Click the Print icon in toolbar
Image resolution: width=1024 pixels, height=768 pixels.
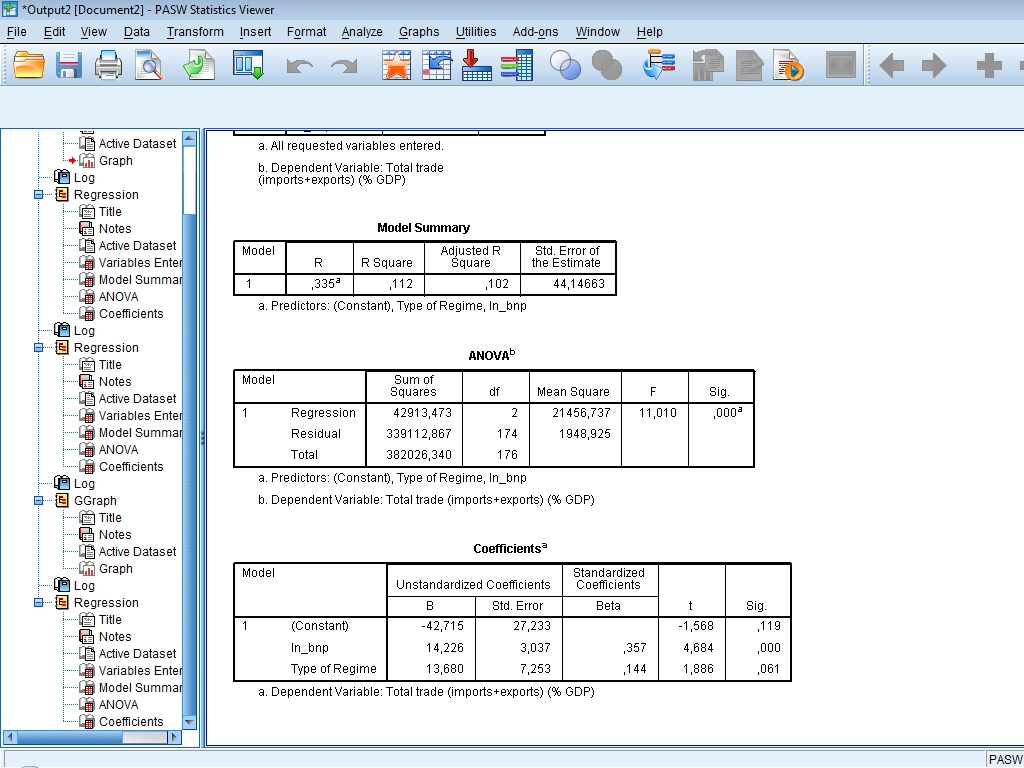108,66
